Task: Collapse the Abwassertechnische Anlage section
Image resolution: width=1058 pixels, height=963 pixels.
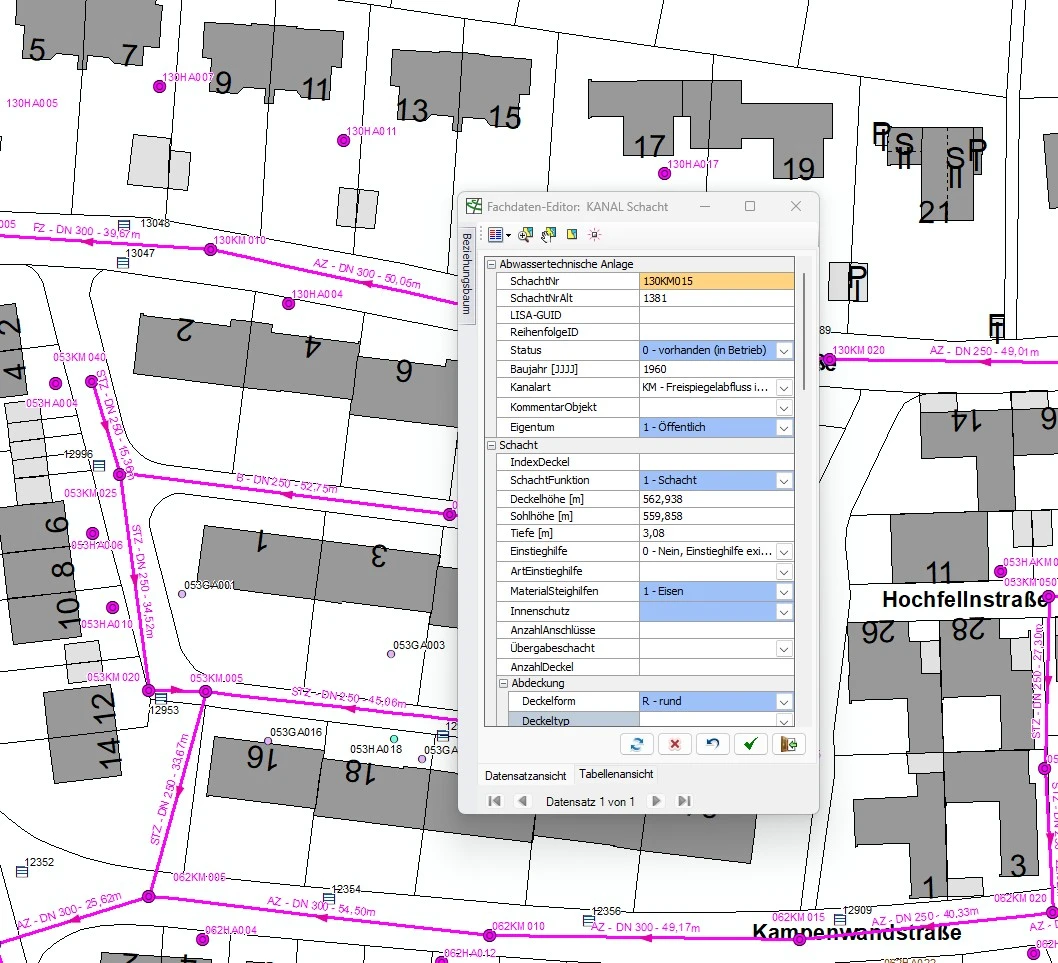Action: pos(491,264)
